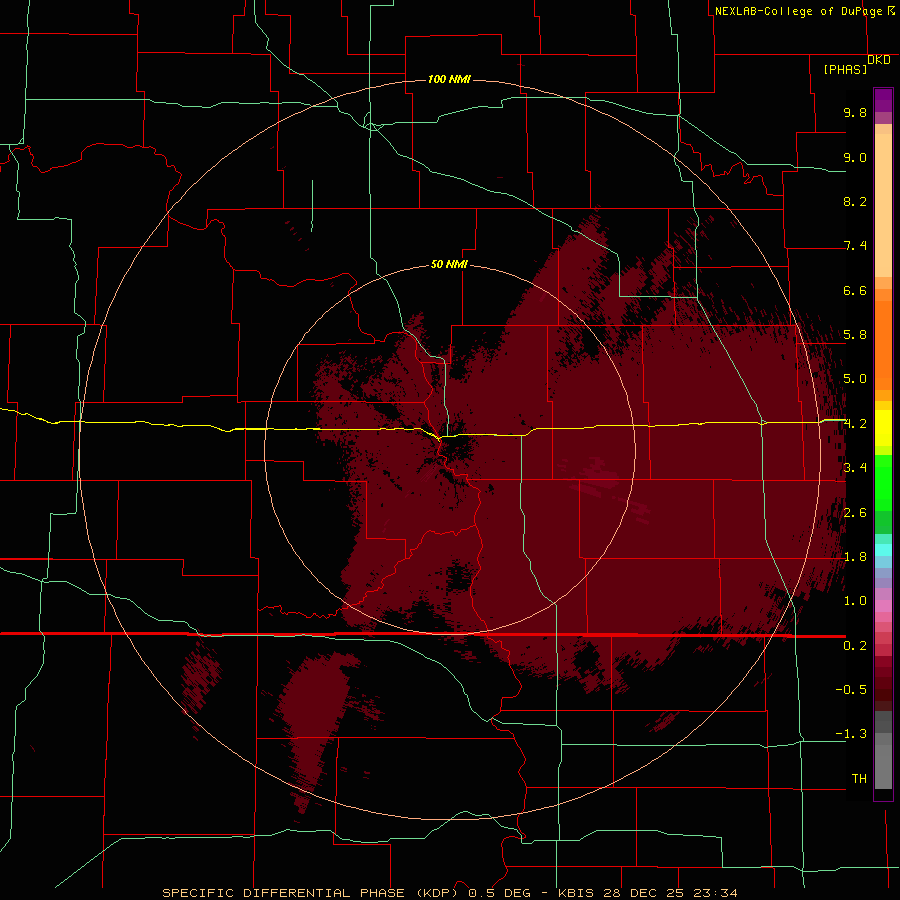This screenshot has width=900, height=900.
Task: Click the 9.8 value on the color scale
Action: click(855, 112)
